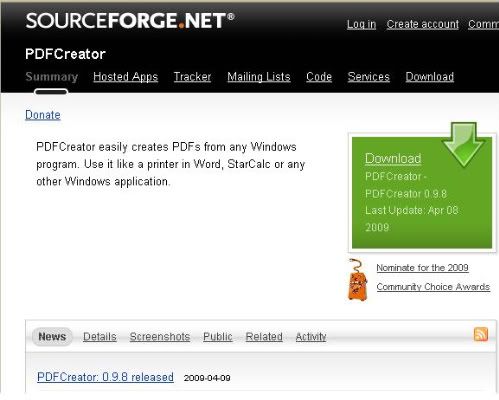Click the Create account link

click(423, 24)
